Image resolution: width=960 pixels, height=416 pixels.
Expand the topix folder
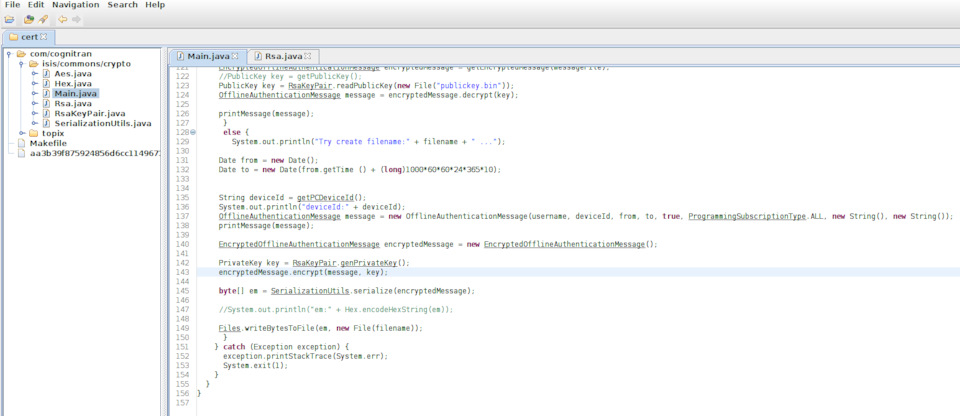point(21,133)
